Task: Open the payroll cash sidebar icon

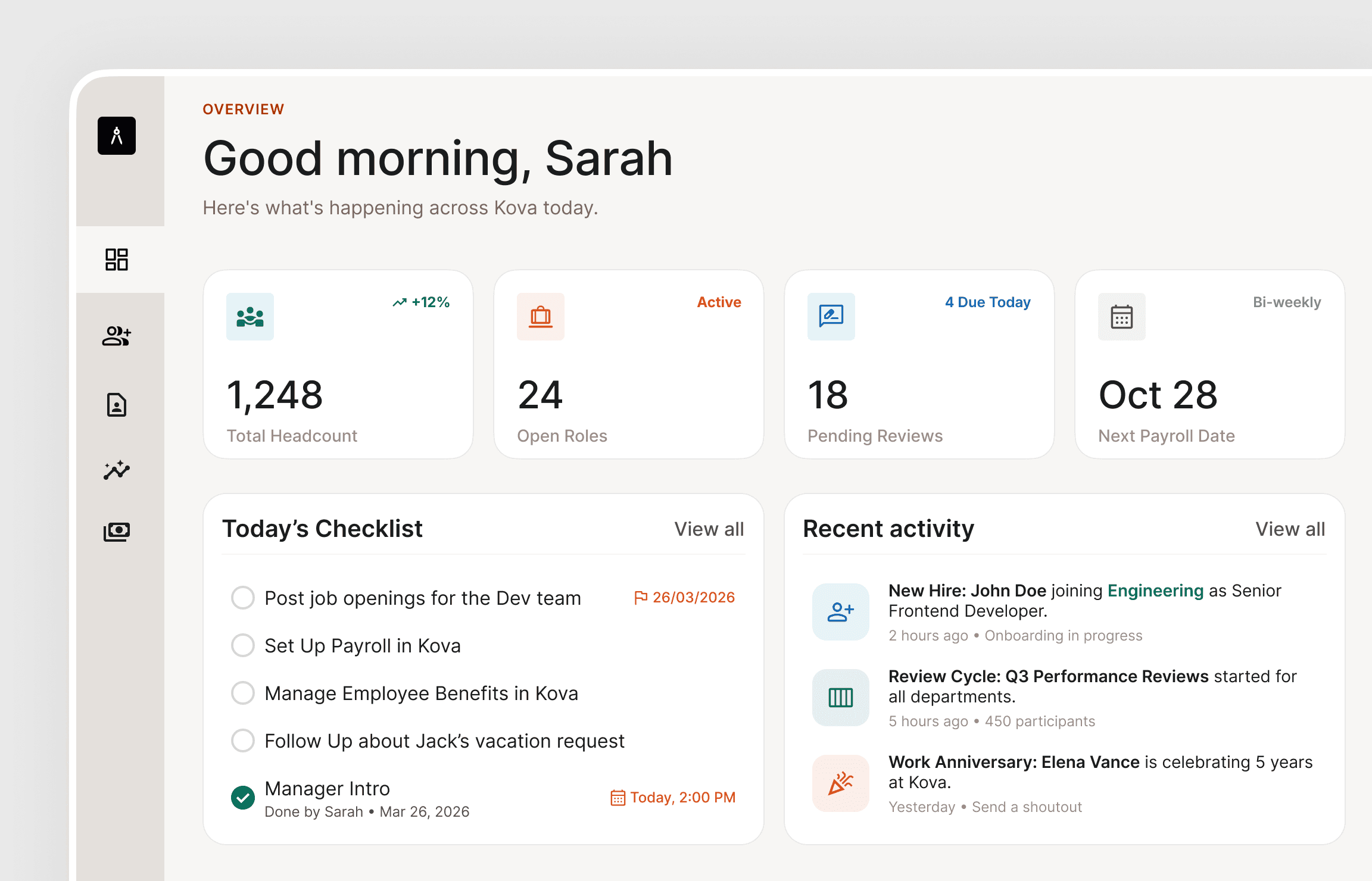Action: click(117, 531)
